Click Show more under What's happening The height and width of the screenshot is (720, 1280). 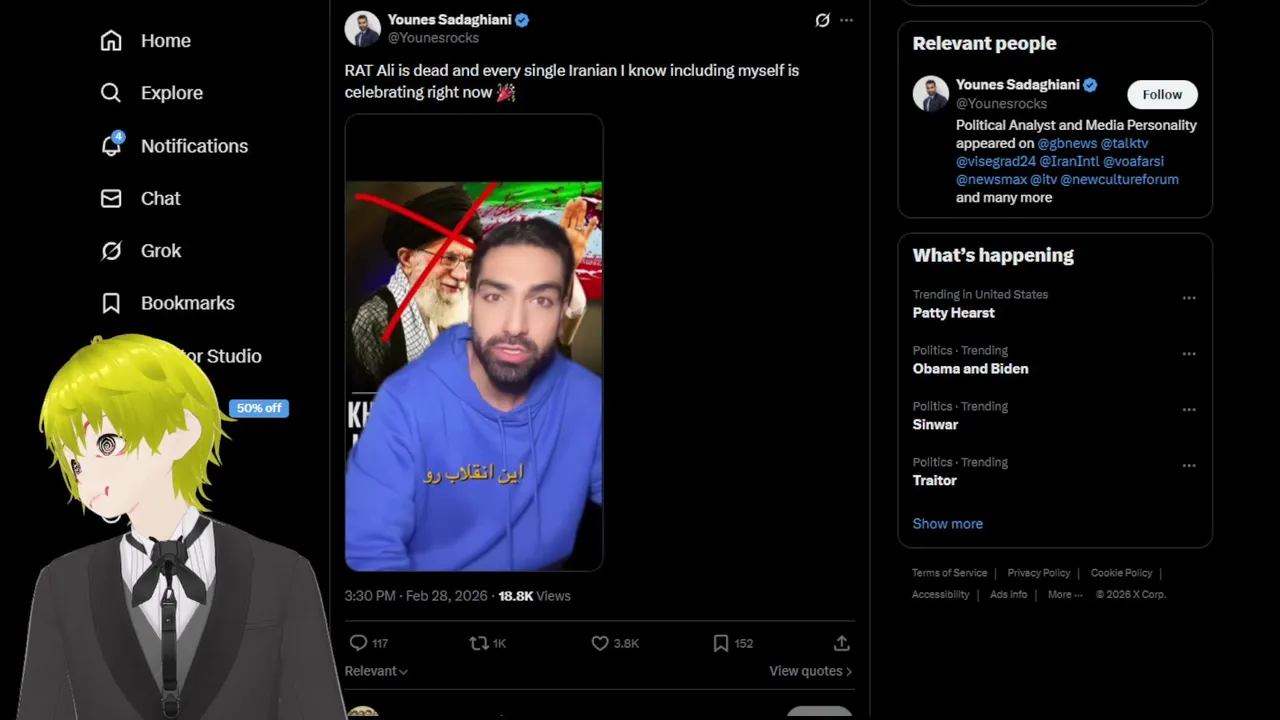pos(947,524)
